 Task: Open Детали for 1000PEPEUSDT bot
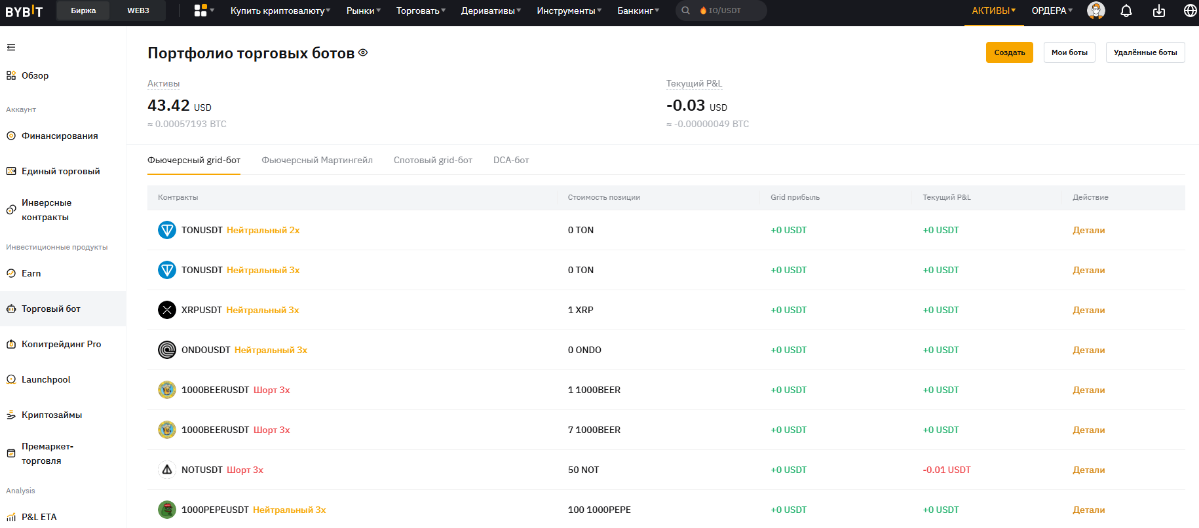tap(1088, 510)
